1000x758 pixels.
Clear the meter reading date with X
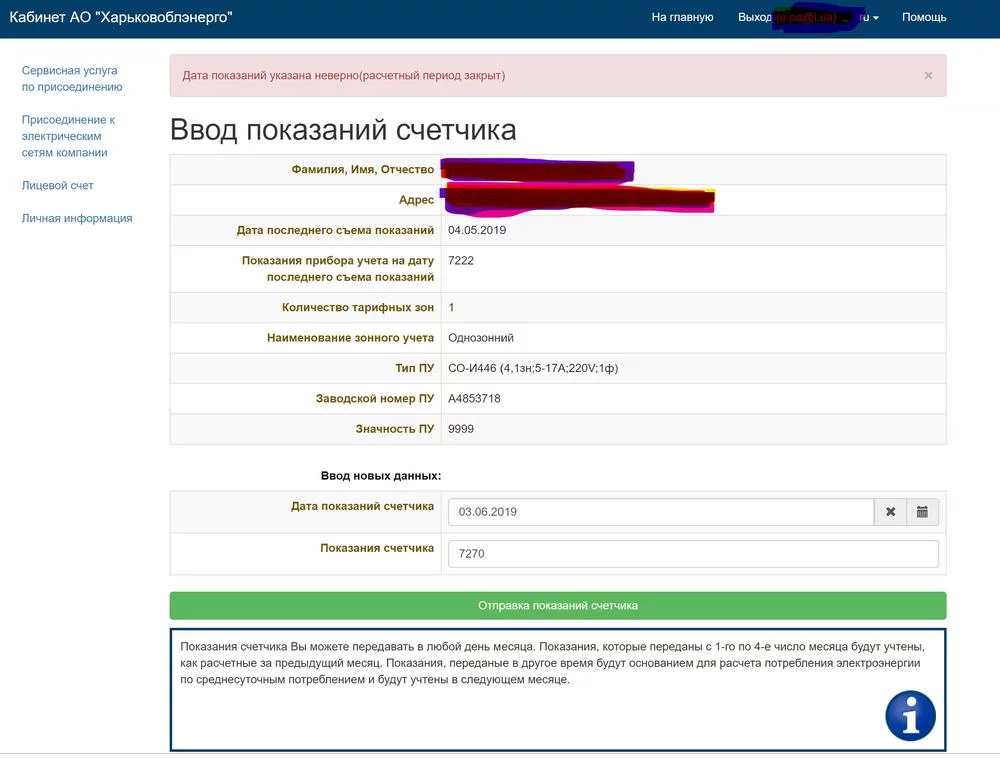pos(890,512)
